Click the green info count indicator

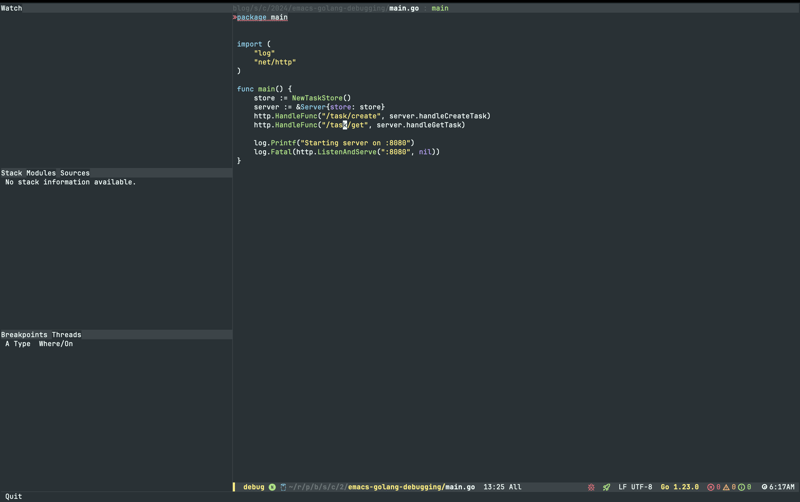click(744, 487)
